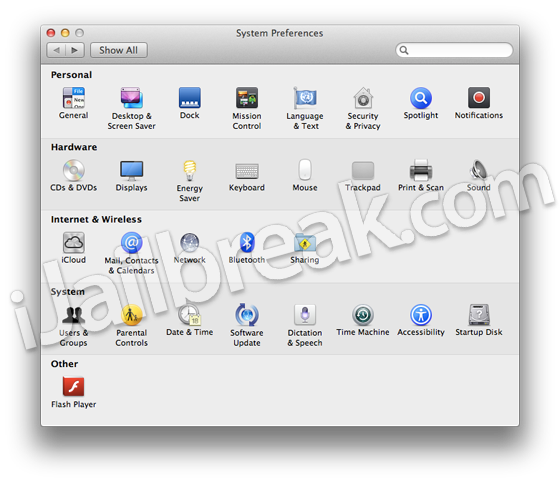Open the Sound preferences icon
The image size is (560, 483).
pos(479,170)
